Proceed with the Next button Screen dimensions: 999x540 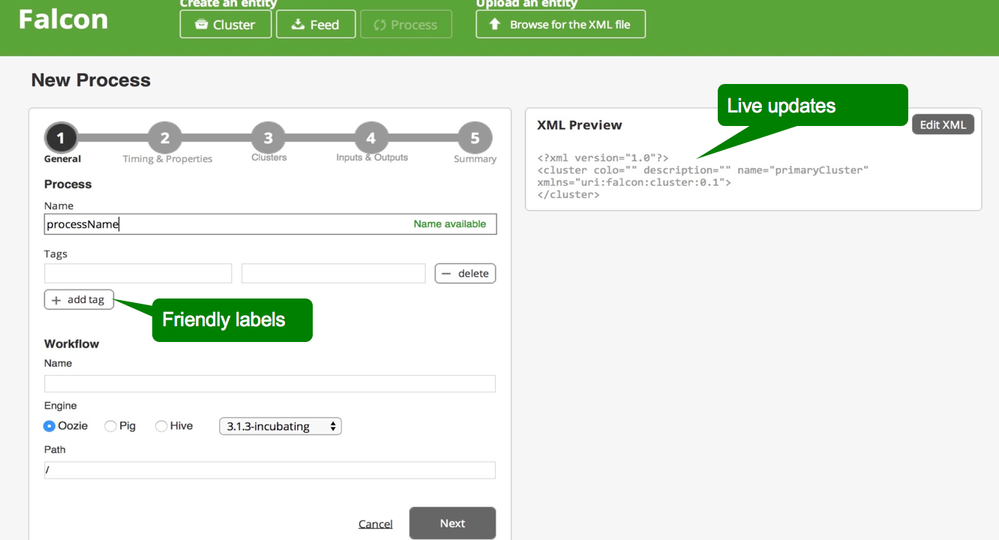pos(452,523)
